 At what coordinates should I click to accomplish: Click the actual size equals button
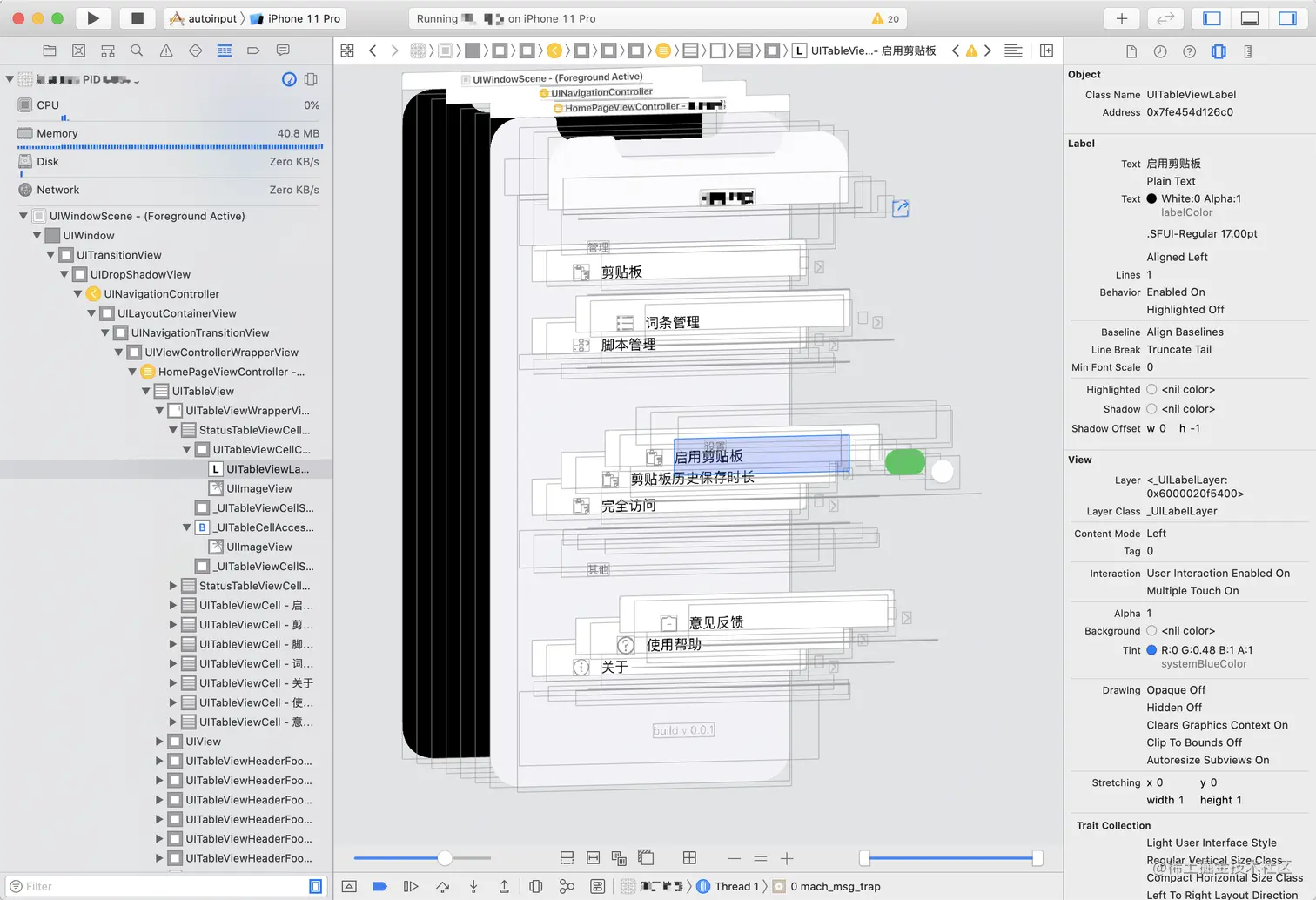pyautogui.click(x=761, y=858)
